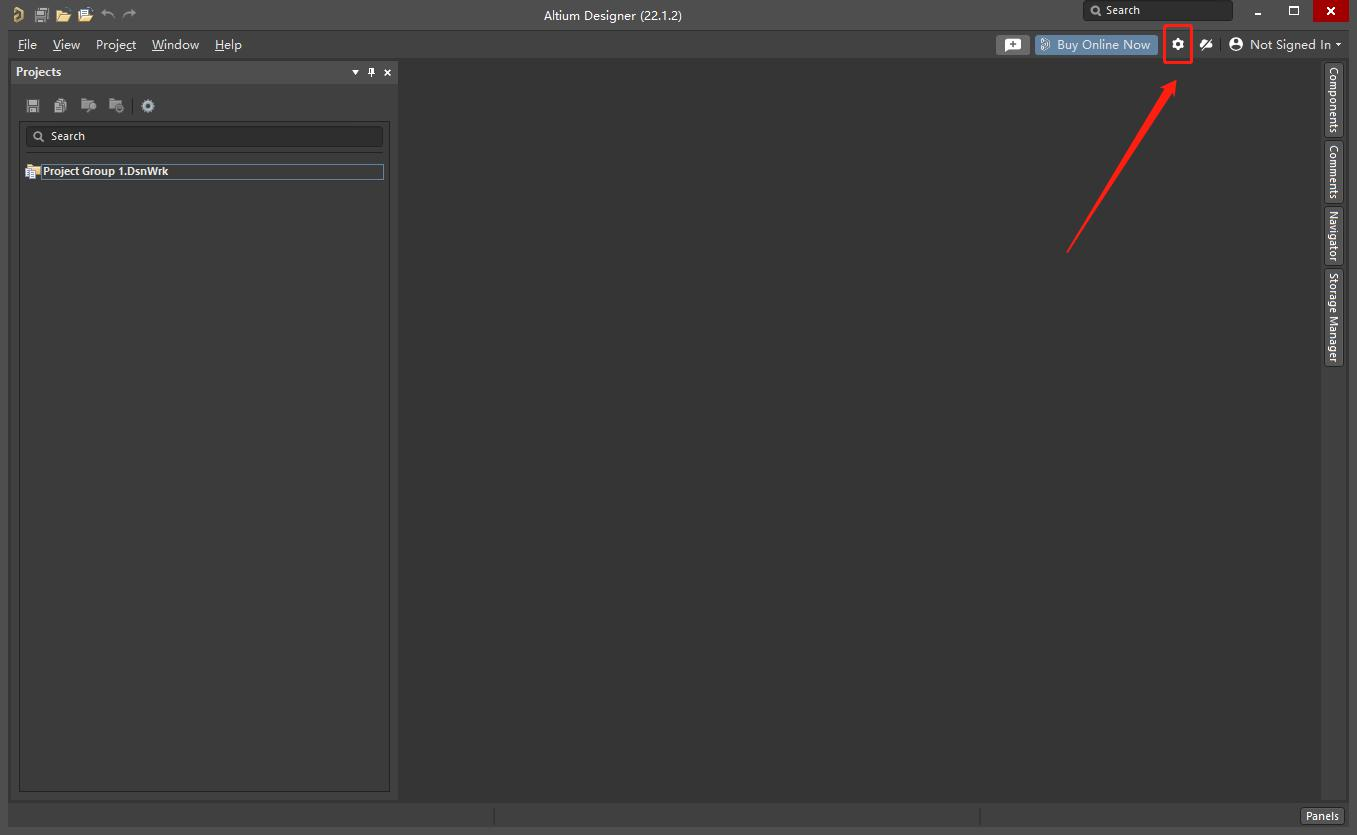Click the Projects panel Search field
This screenshot has height=835, width=1357.
tap(205, 136)
